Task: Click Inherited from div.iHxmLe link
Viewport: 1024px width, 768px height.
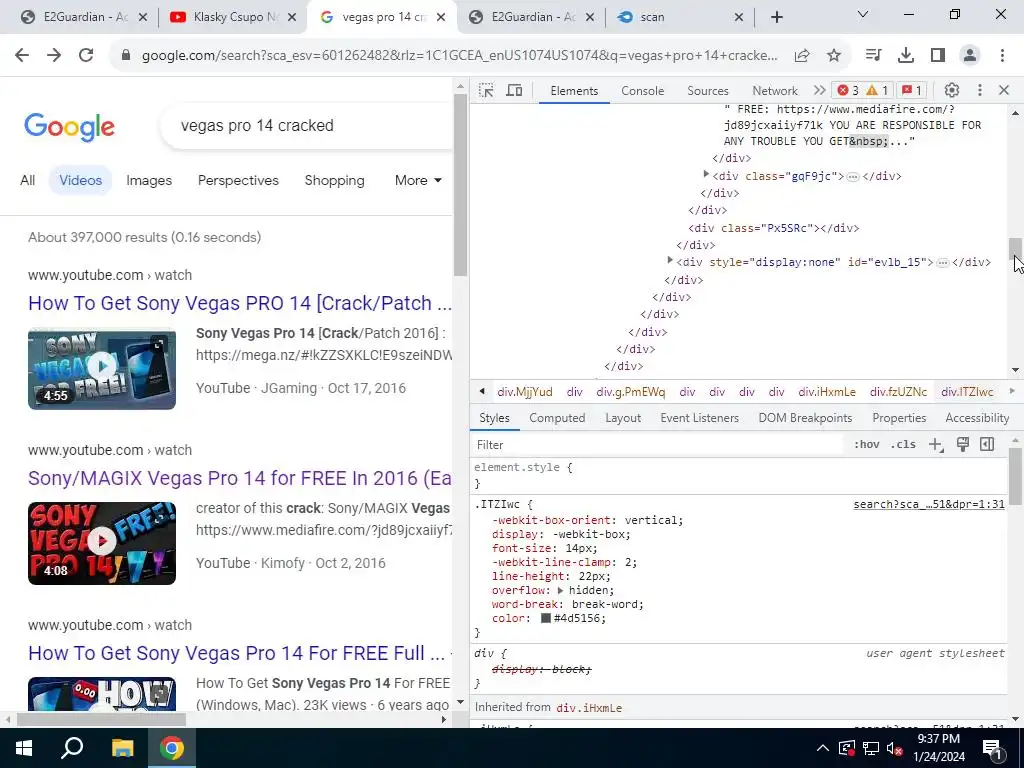Action: click(589, 707)
